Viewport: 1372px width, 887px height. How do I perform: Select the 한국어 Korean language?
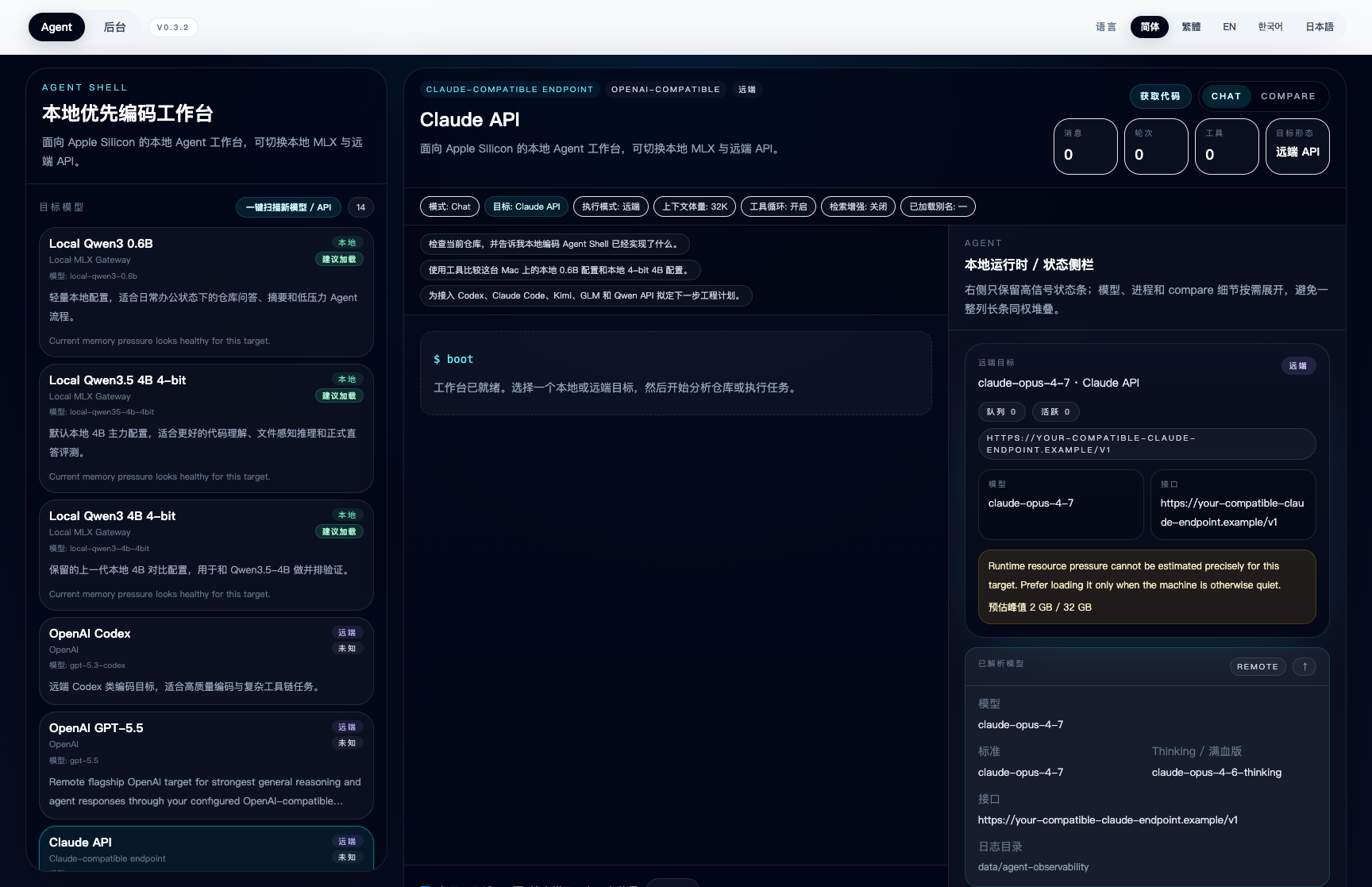click(x=1270, y=26)
